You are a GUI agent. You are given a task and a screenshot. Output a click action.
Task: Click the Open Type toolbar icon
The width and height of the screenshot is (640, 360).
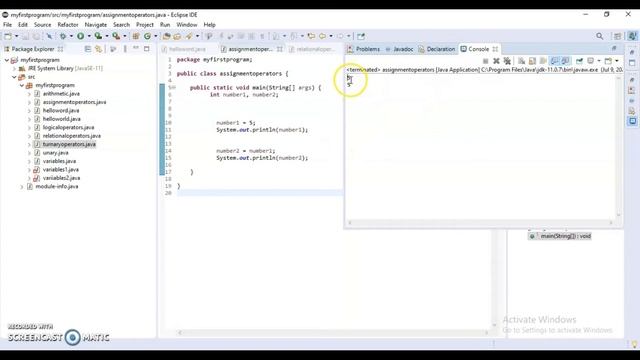coord(166,36)
